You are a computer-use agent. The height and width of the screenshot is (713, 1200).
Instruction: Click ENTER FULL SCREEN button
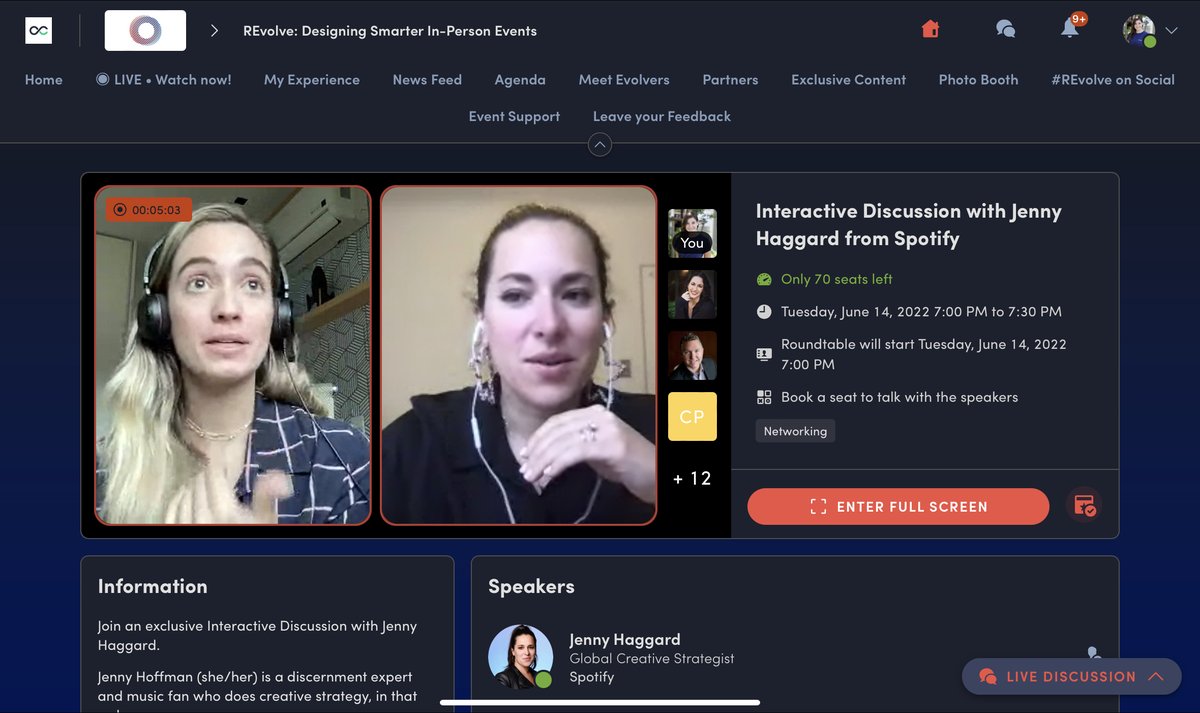click(x=898, y=507)
